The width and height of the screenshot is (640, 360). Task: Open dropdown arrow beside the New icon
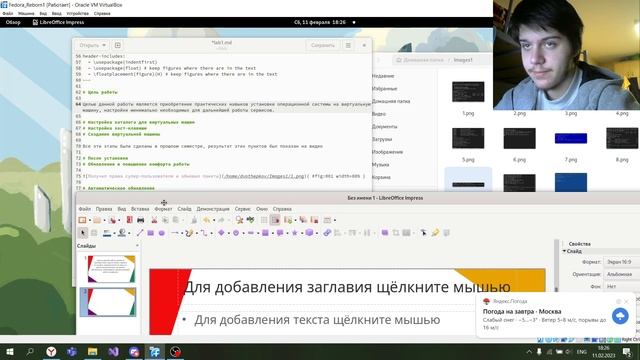click(89, 220)
